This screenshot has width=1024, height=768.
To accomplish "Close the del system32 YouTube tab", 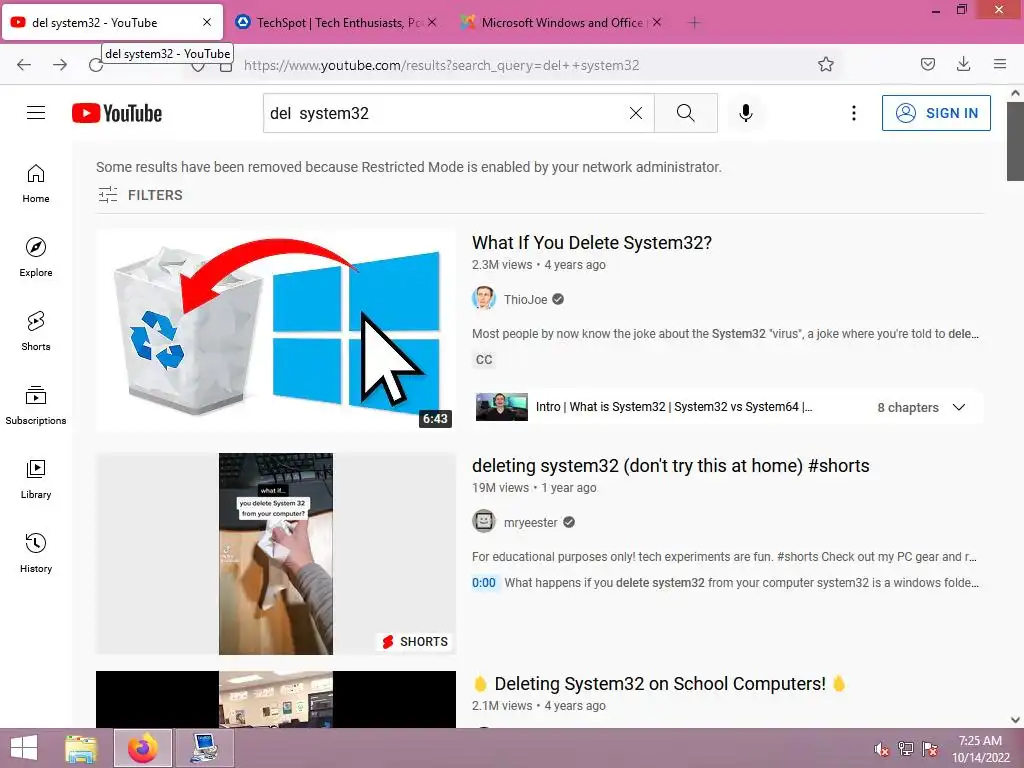I will tap(207, 22).
